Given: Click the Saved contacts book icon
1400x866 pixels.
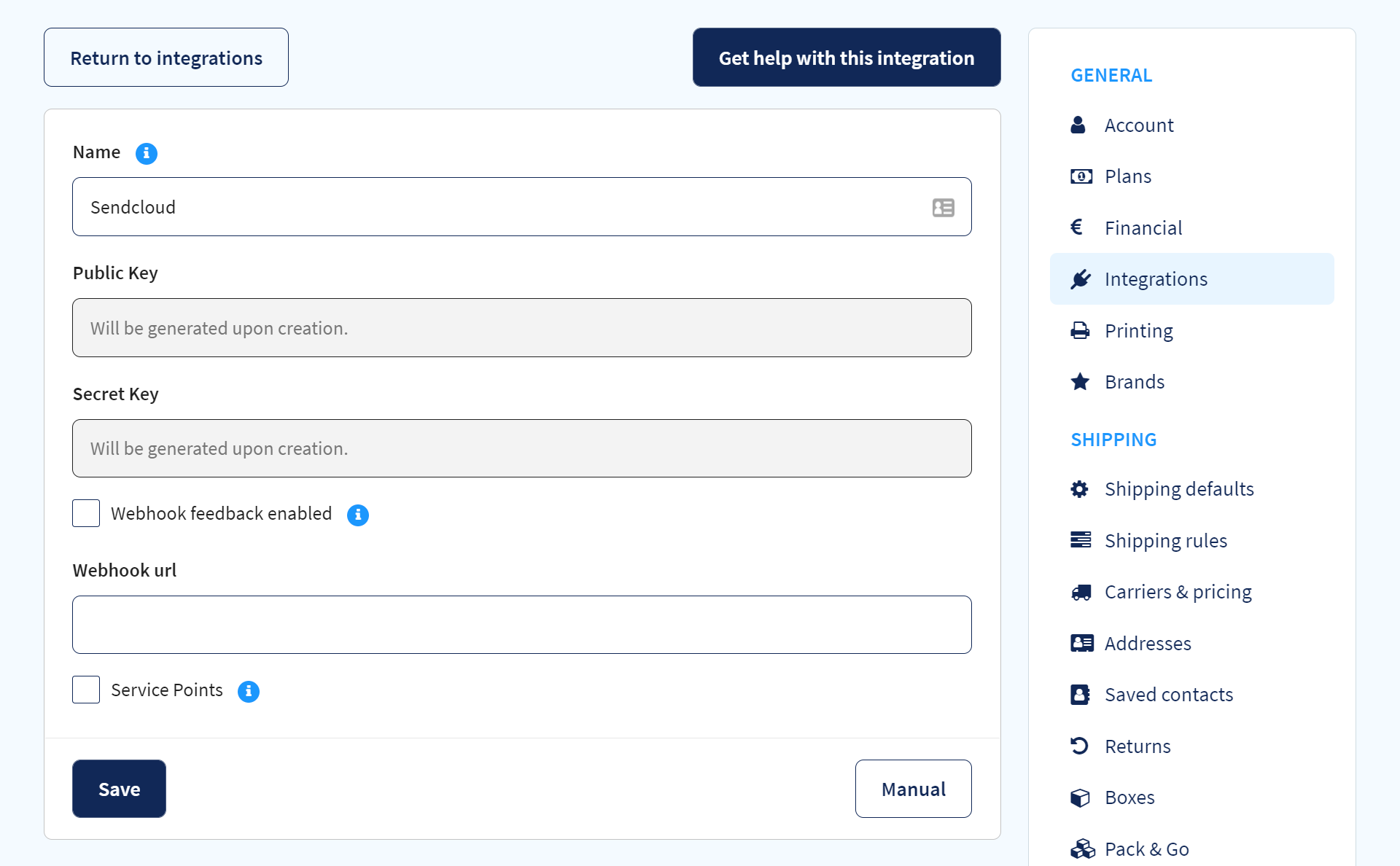Looking at the screenshot, I should click(x=1080, y=695).
